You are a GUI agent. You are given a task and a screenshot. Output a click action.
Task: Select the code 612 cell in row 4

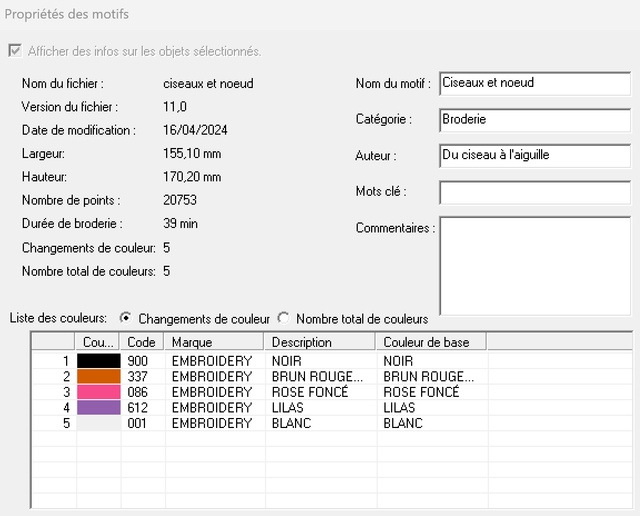(x=138, y=408)
